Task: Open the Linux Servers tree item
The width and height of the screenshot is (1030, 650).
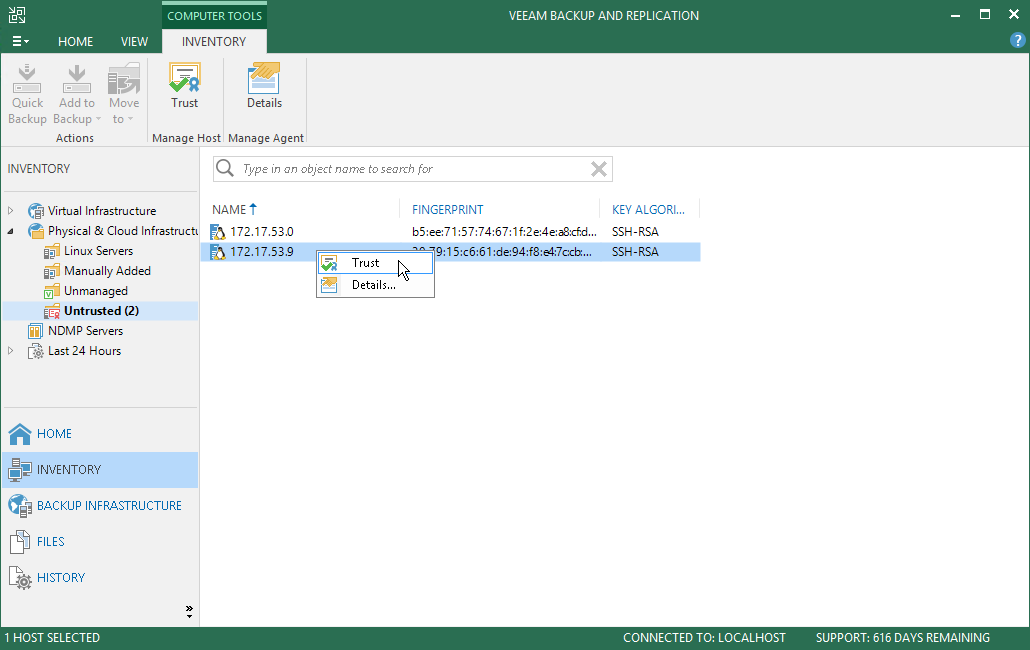Action: pos(99,251)
